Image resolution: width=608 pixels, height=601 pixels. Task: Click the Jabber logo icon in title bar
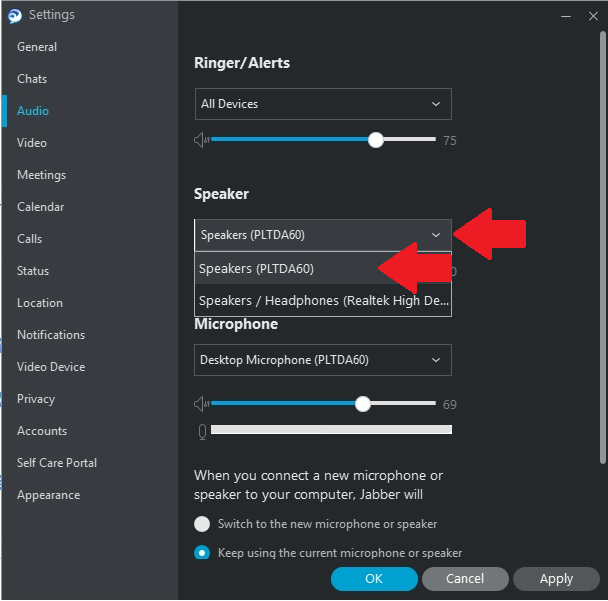coord(15,16)
